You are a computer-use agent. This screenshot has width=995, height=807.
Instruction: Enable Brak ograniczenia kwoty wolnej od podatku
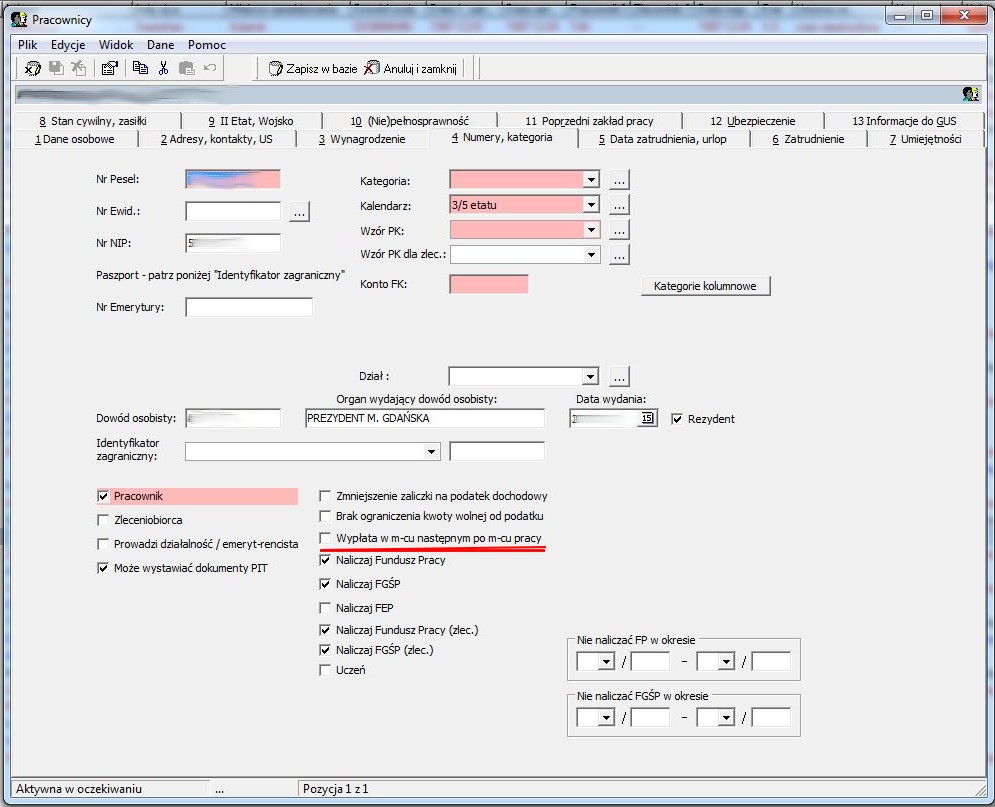(325, 516)
